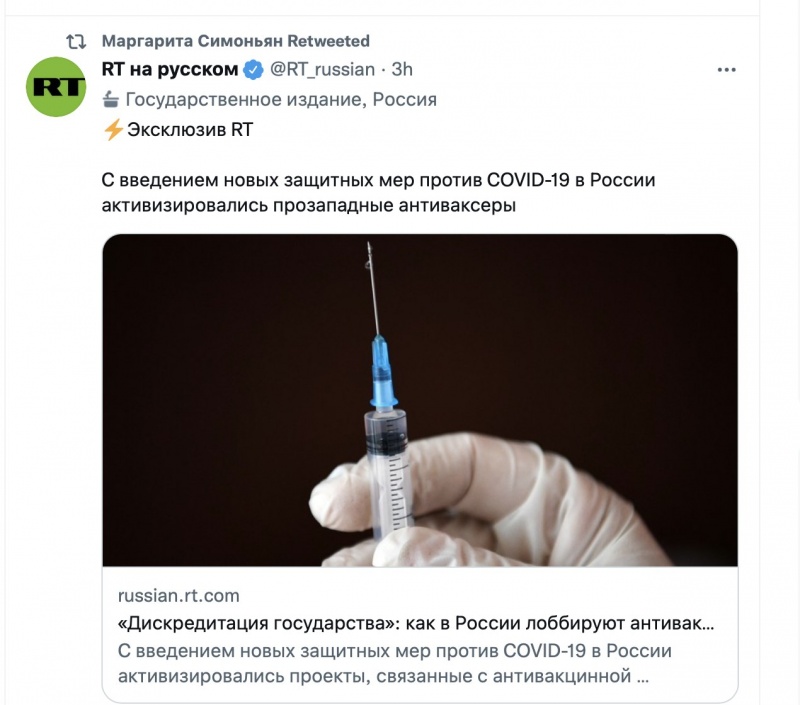This screenshot has height=705, width=800.
Task: Open the 3h tweet timestamp
Action: 402,69
